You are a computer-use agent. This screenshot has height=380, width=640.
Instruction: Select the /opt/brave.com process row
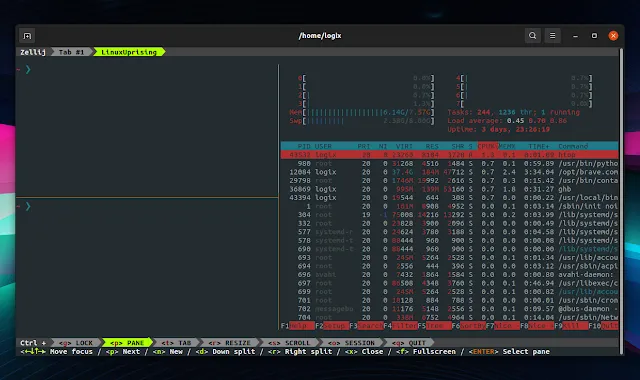[x=449, y=172]
